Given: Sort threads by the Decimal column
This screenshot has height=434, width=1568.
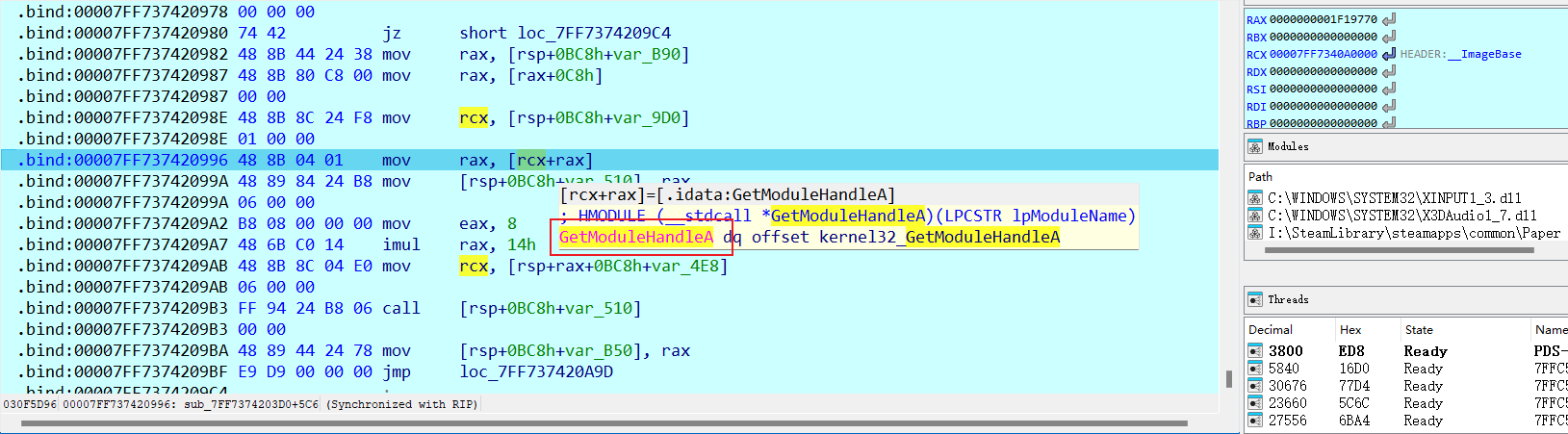Looking at the screenshot, I should [1271, 329].
